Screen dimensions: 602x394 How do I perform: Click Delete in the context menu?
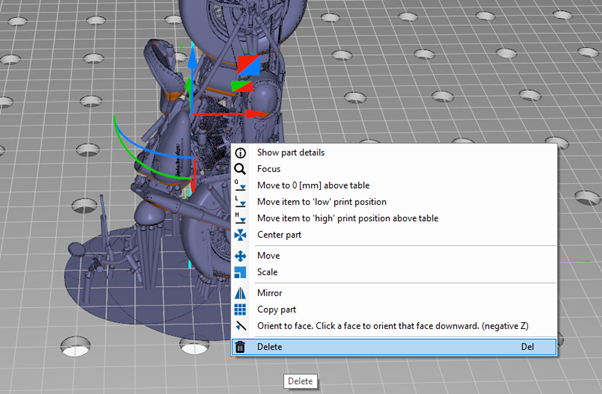tap(394, 347)
